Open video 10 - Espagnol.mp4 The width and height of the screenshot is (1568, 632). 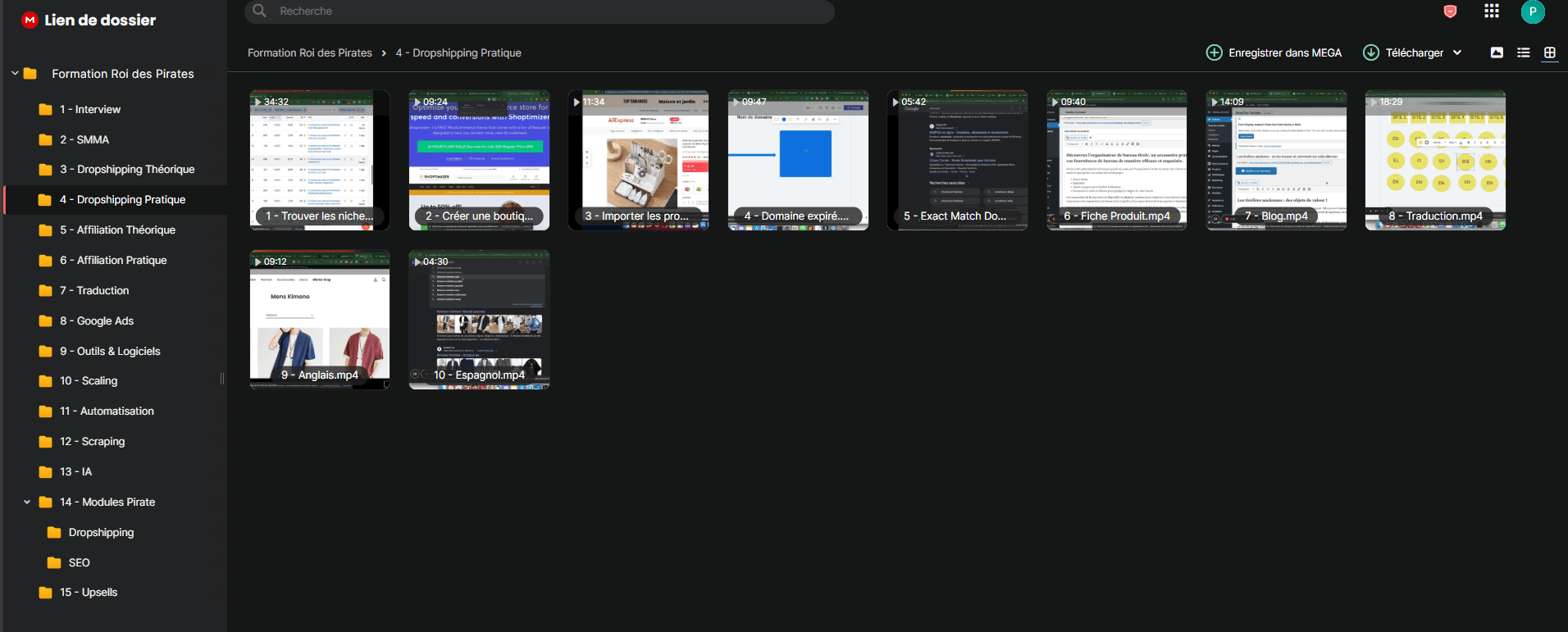tap(479, 320)
